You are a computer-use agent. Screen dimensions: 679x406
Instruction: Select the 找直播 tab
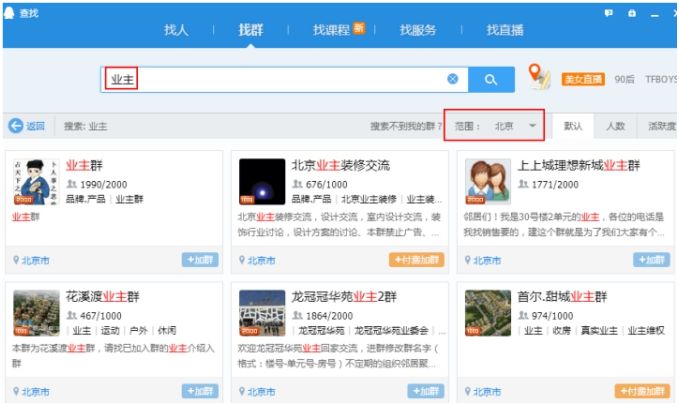pos(505,30)
